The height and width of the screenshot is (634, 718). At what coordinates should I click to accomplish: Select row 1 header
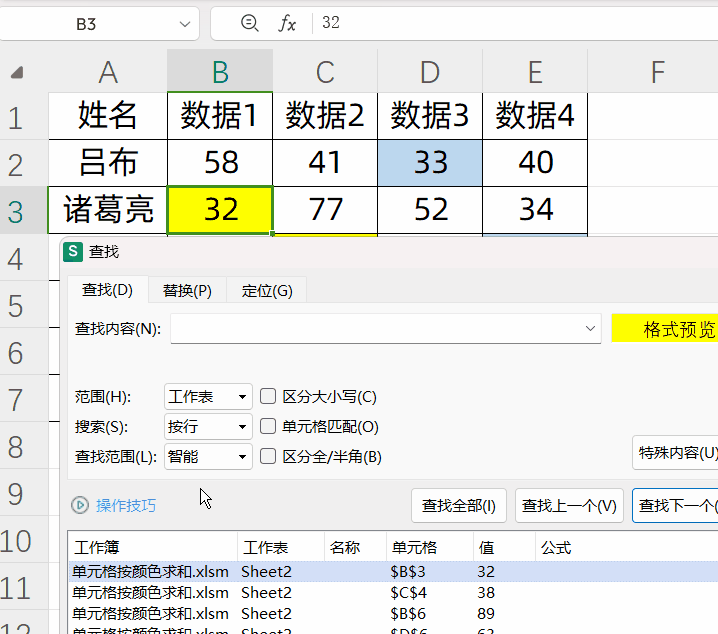point(24,116)
